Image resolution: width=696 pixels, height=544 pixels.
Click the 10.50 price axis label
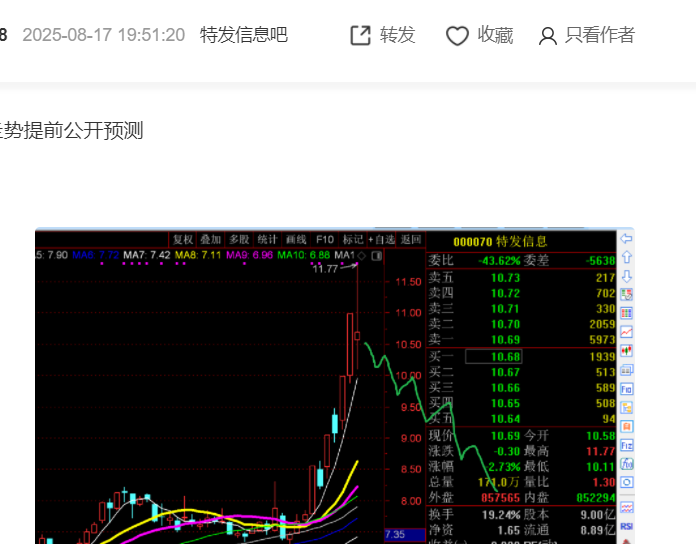408,344
